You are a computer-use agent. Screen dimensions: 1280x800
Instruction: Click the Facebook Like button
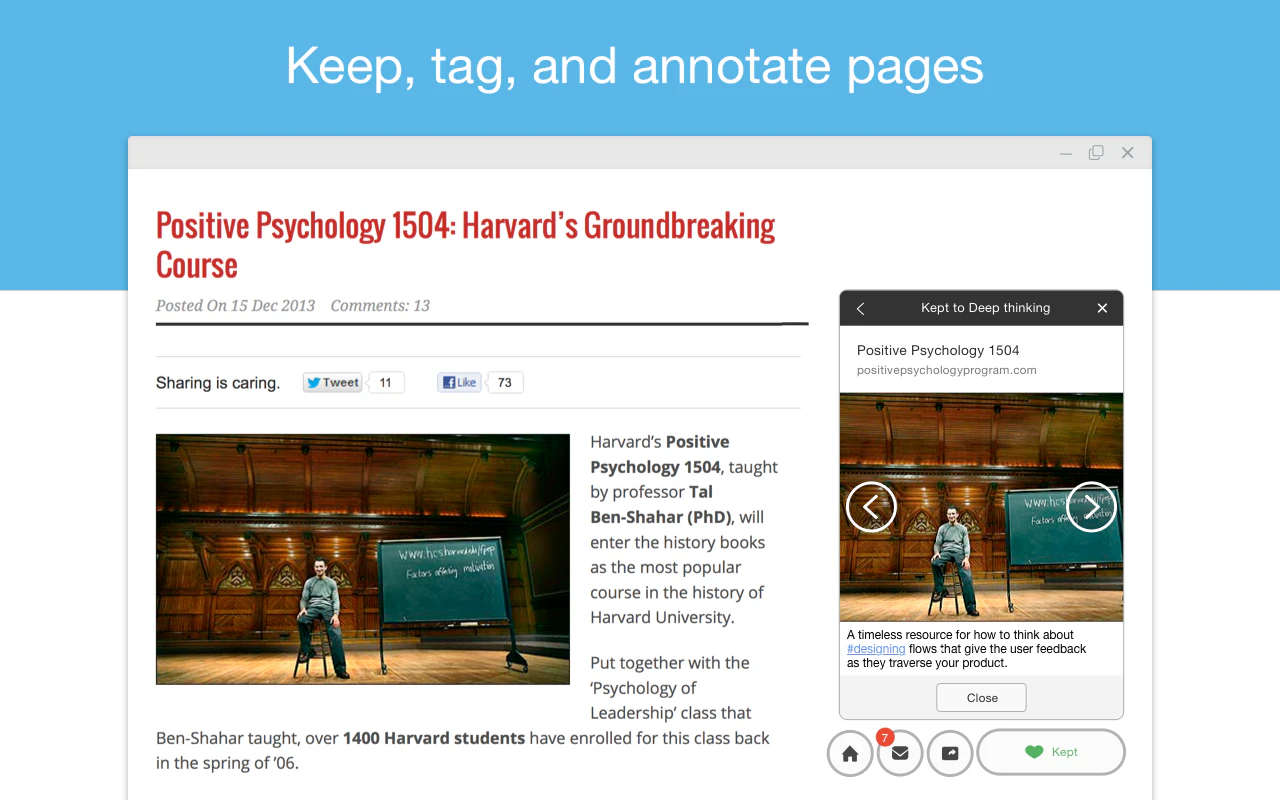coord(459,382)
